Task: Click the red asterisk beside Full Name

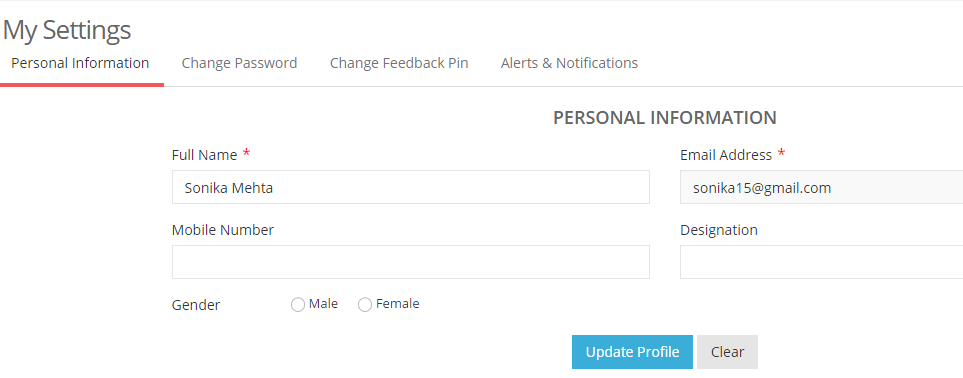Action: (246, 153)
